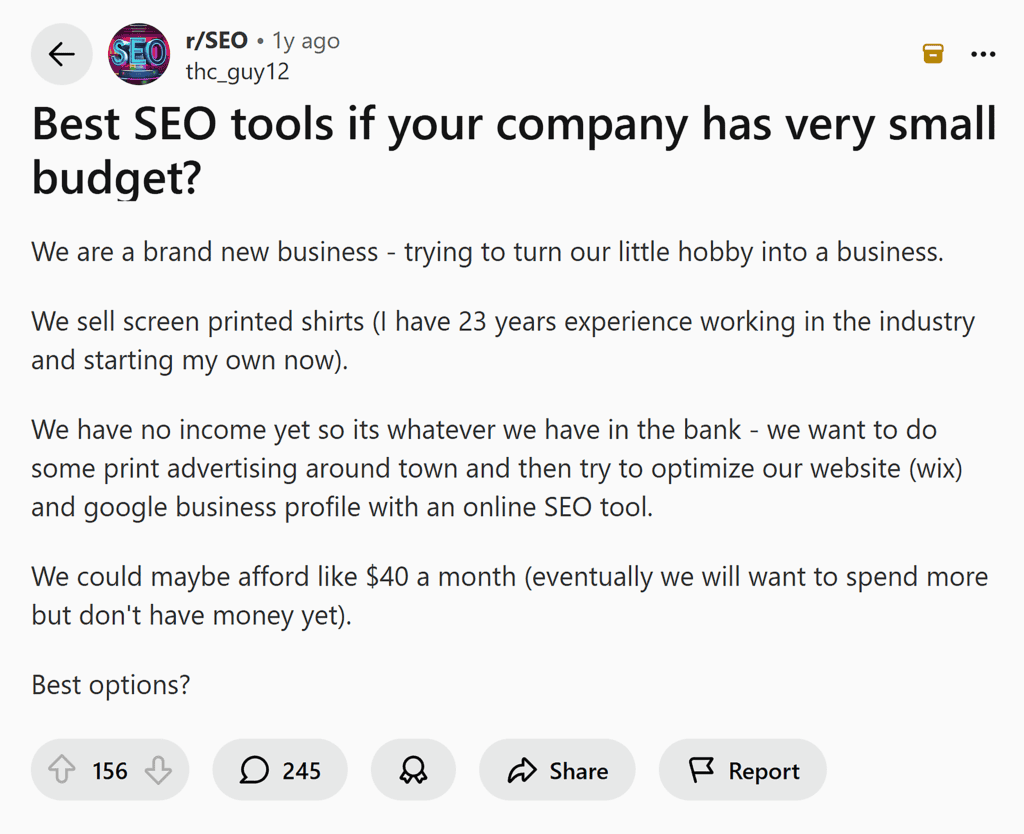
Task: Click the Share button
Action: [557, 770]
